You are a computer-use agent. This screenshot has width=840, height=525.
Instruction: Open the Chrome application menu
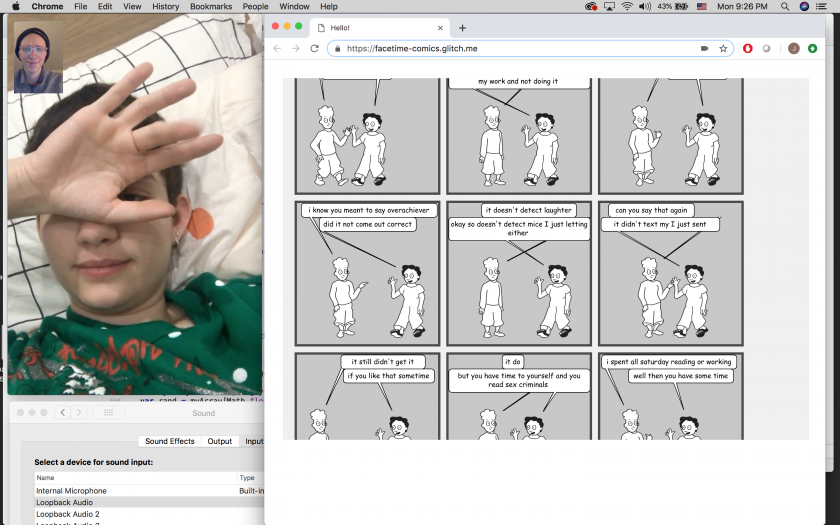coord(47,6)
